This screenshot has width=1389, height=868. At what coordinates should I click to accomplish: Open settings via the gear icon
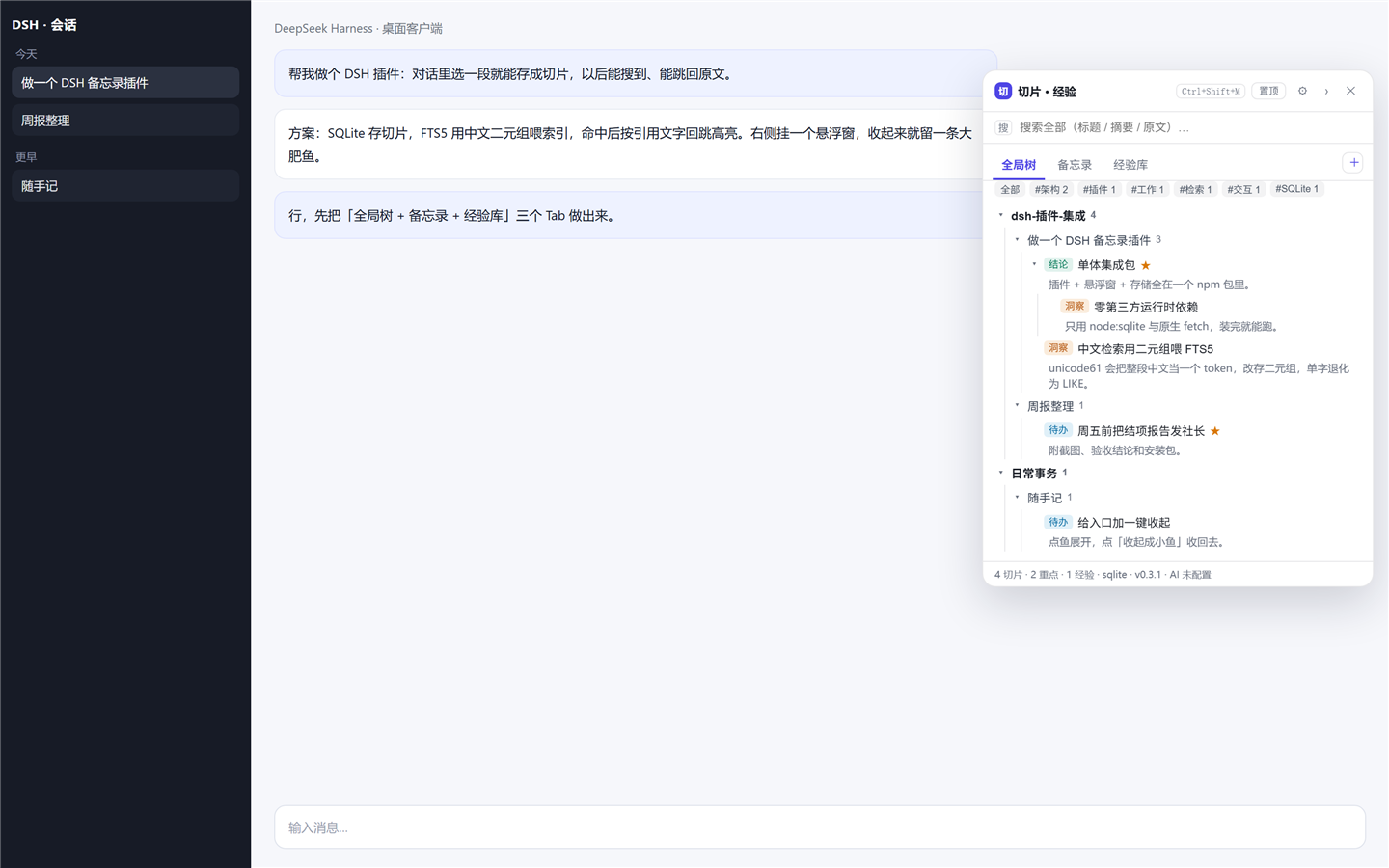click(1302, 92)
